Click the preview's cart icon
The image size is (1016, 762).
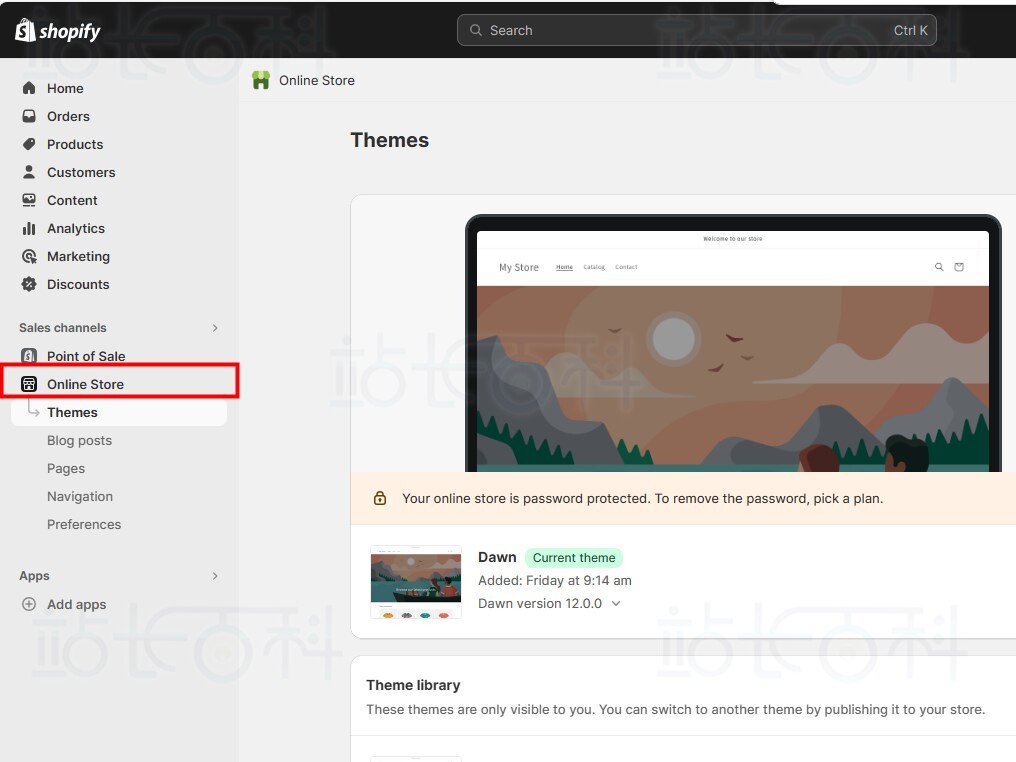959,267
